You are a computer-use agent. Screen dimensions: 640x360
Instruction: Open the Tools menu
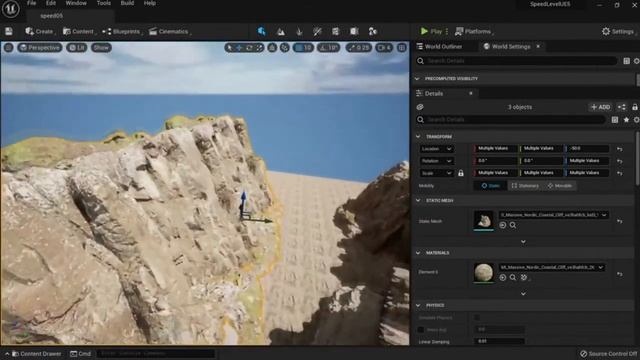pos(104,3)
